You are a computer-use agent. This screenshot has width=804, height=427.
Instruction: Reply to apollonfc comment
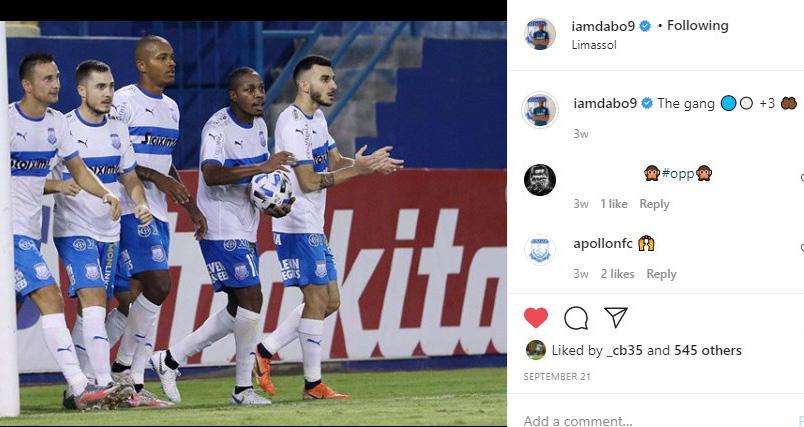(x=661, y=274)
